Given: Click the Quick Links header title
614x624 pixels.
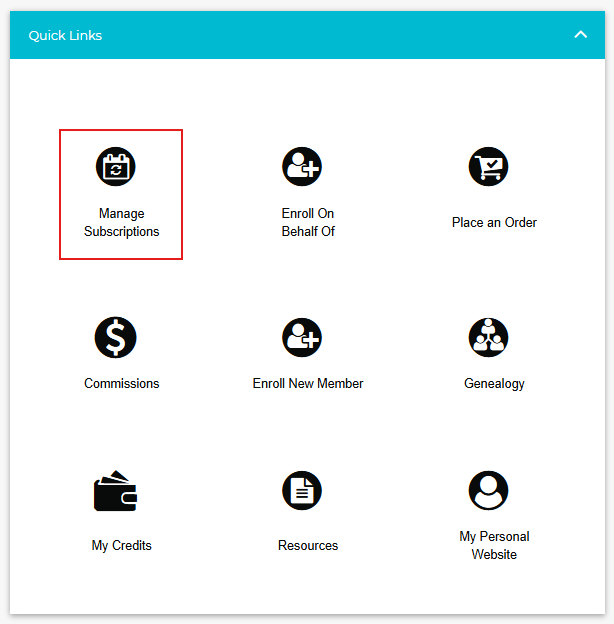Looking at the screenshot, I should point(65,35).
